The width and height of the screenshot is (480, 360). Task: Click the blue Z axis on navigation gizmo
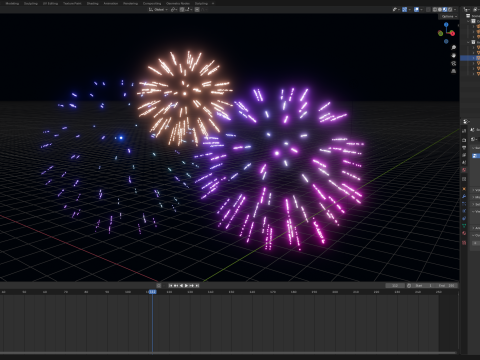pos(446,24)
